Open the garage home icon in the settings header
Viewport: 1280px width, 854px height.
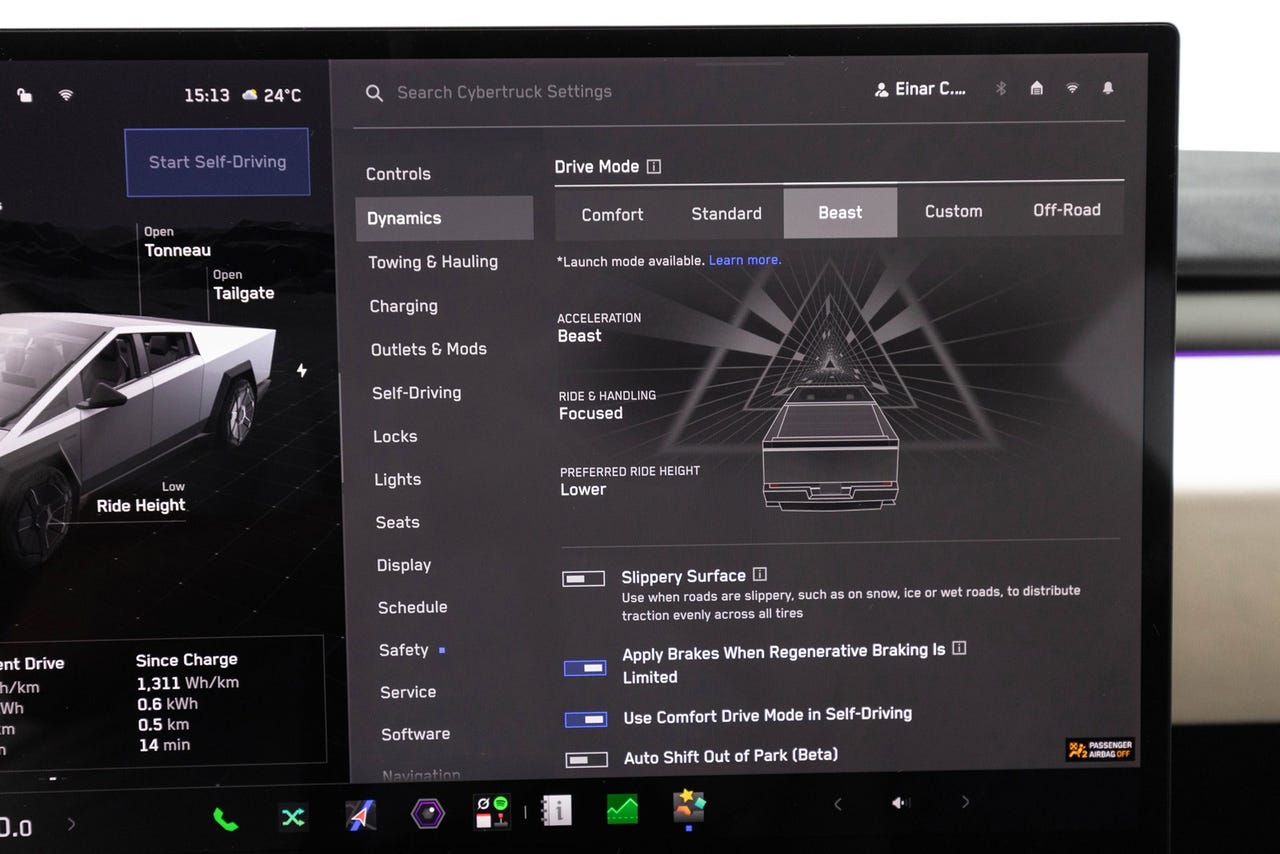point(1036,88)
